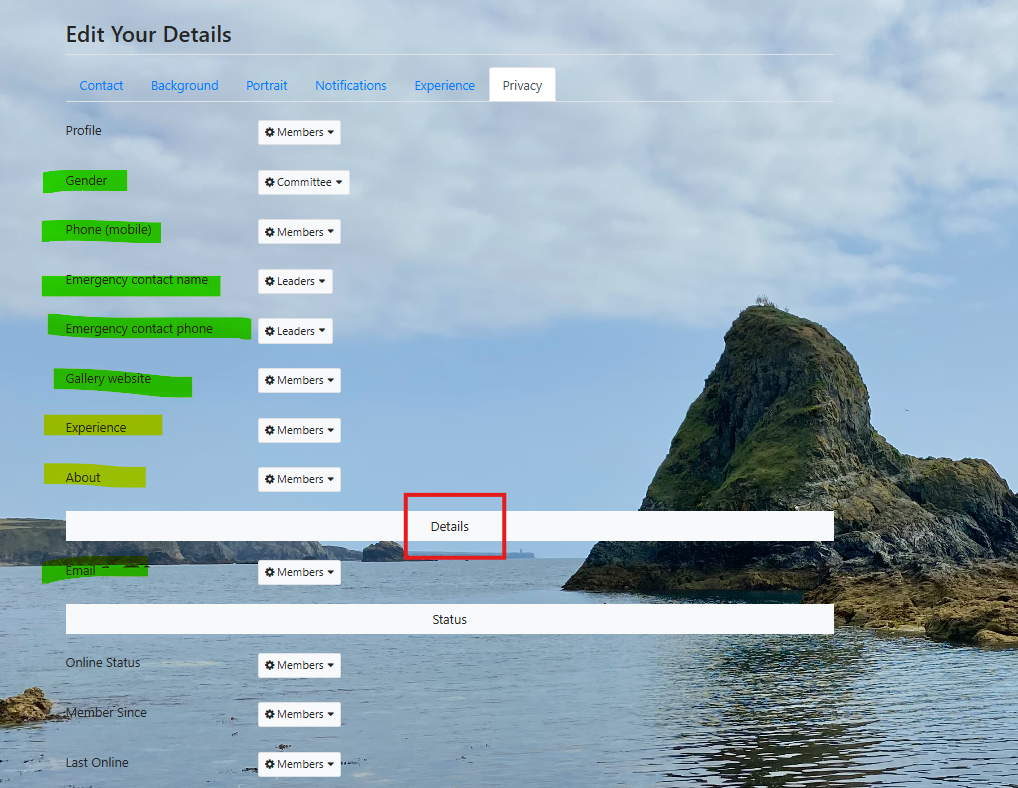Click the Emergency contact name label
1018x788 pixels.
[x=136, y=280]
